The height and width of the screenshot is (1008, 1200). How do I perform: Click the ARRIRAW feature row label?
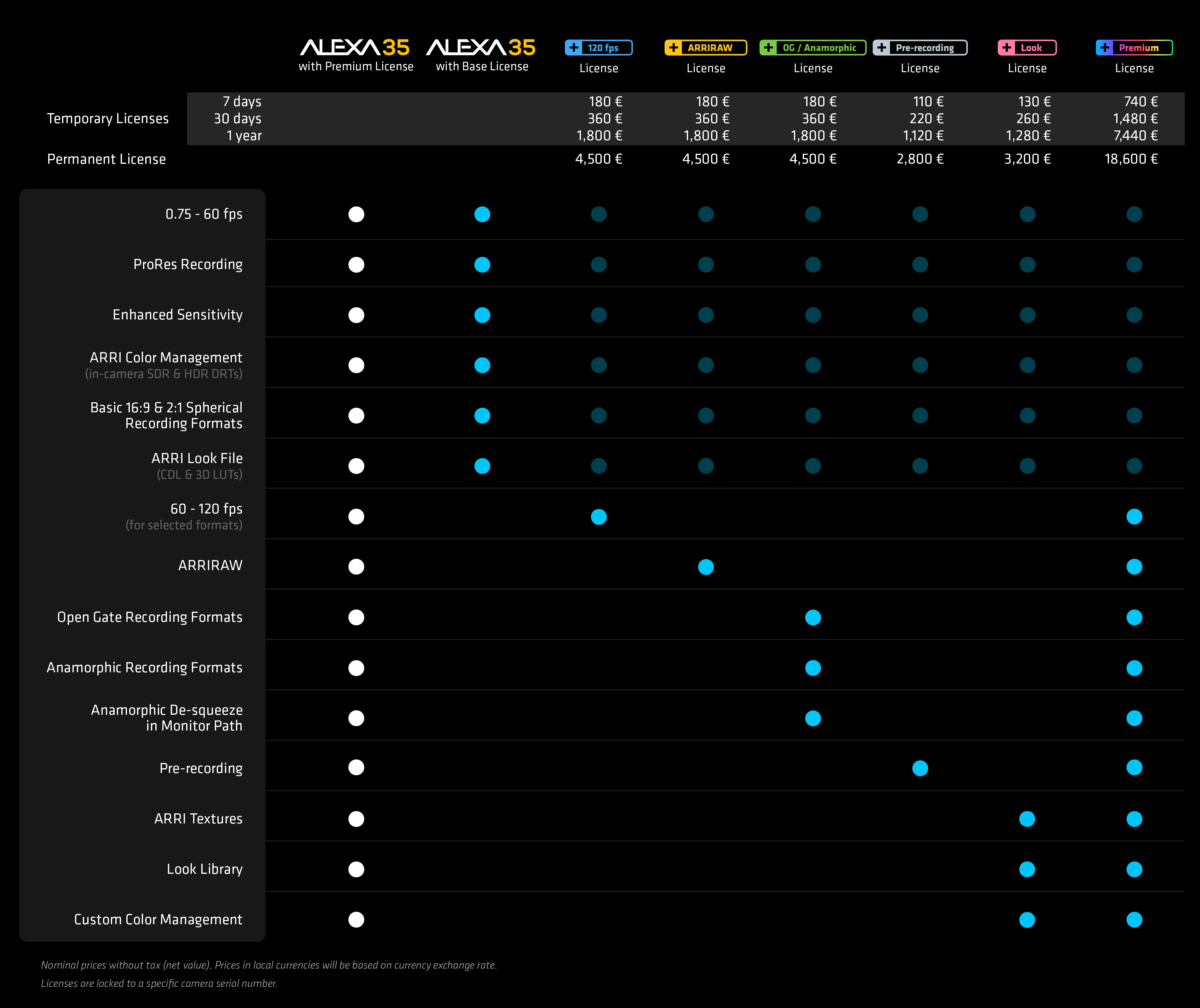[210, 565]
